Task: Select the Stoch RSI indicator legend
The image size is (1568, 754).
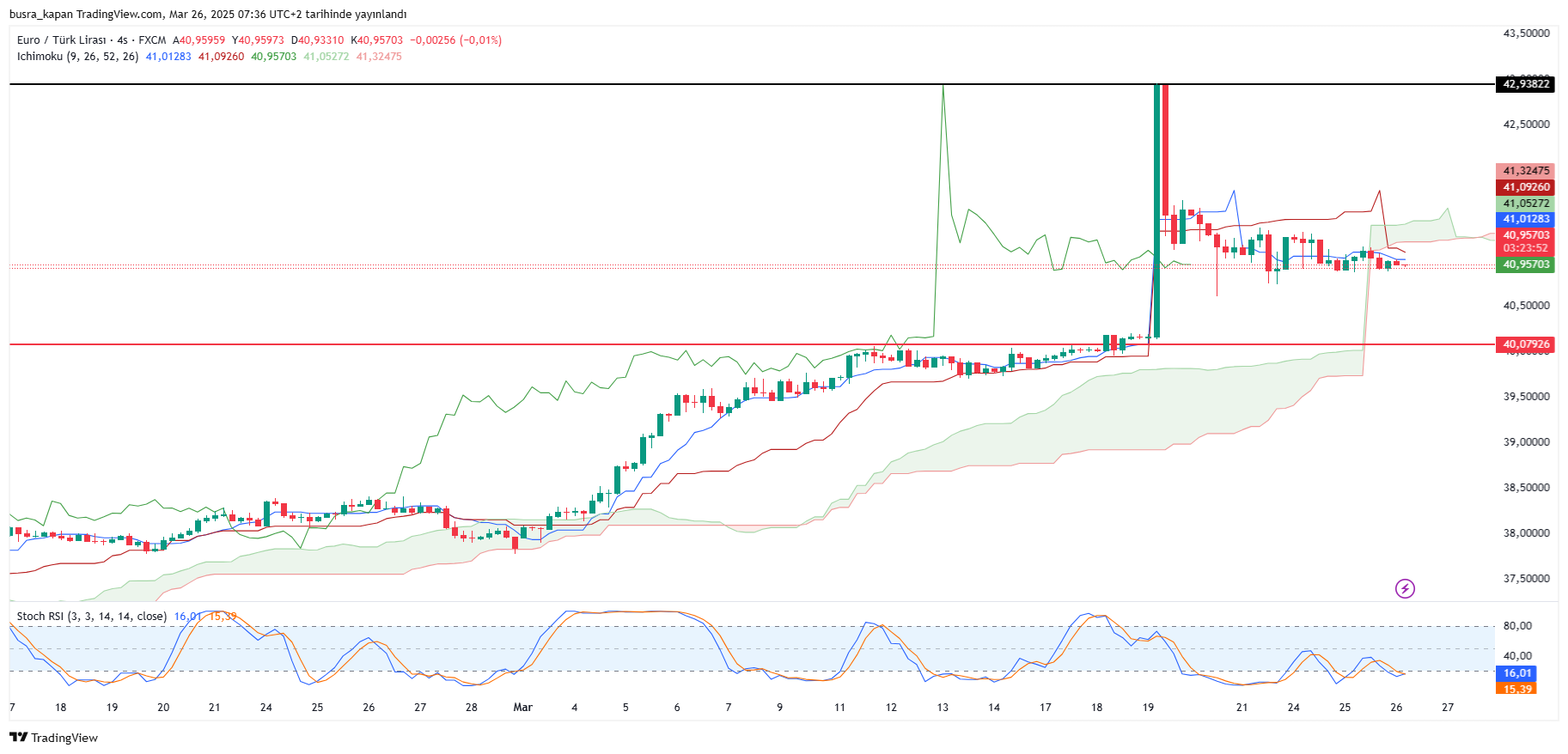Action: pyautogui.click(x=91, y=617)
